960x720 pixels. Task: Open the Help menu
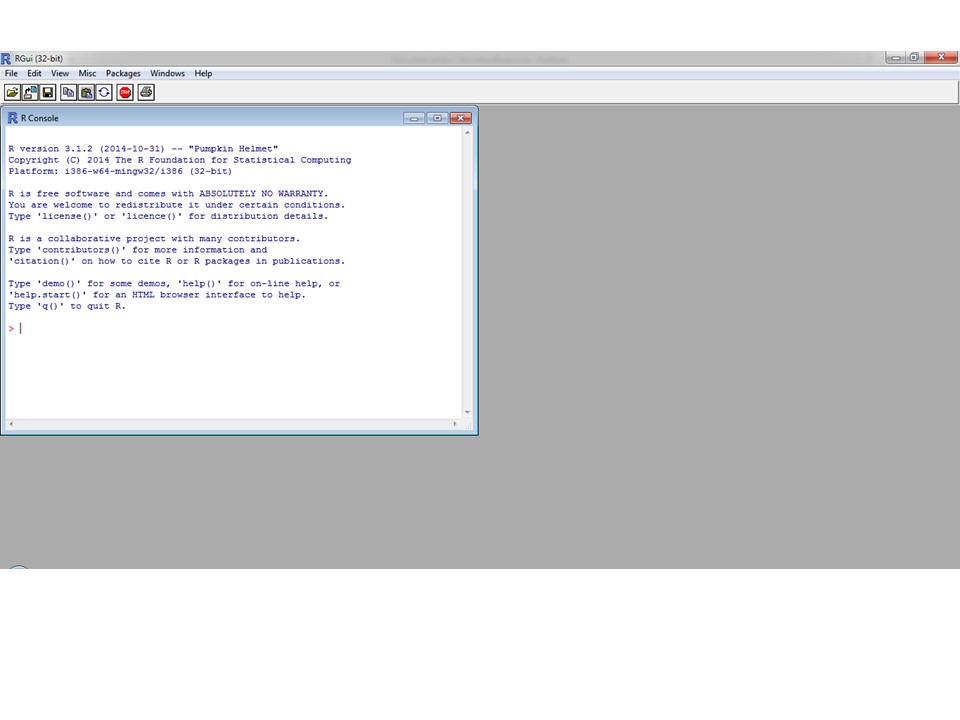[x=203, y=73]
